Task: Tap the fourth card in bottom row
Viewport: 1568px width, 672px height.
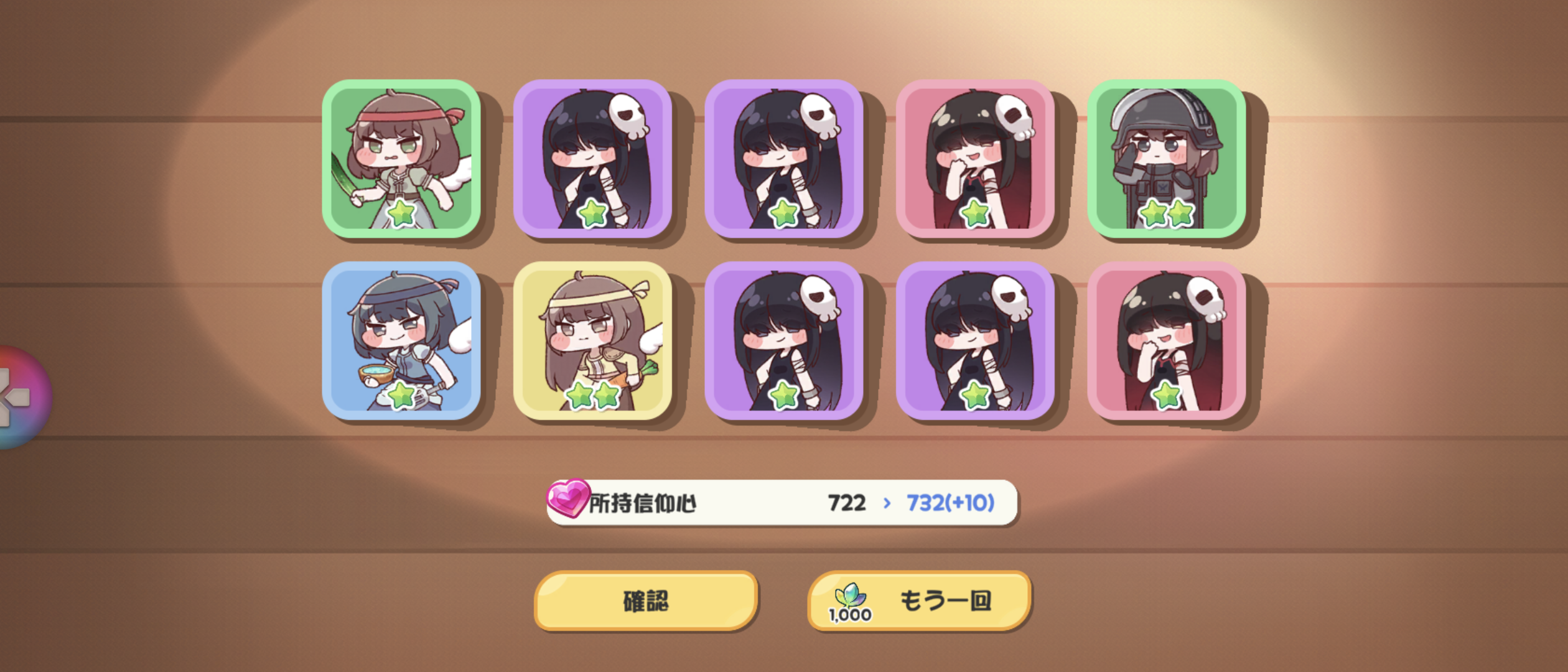Action: click(x=975, y=340)
